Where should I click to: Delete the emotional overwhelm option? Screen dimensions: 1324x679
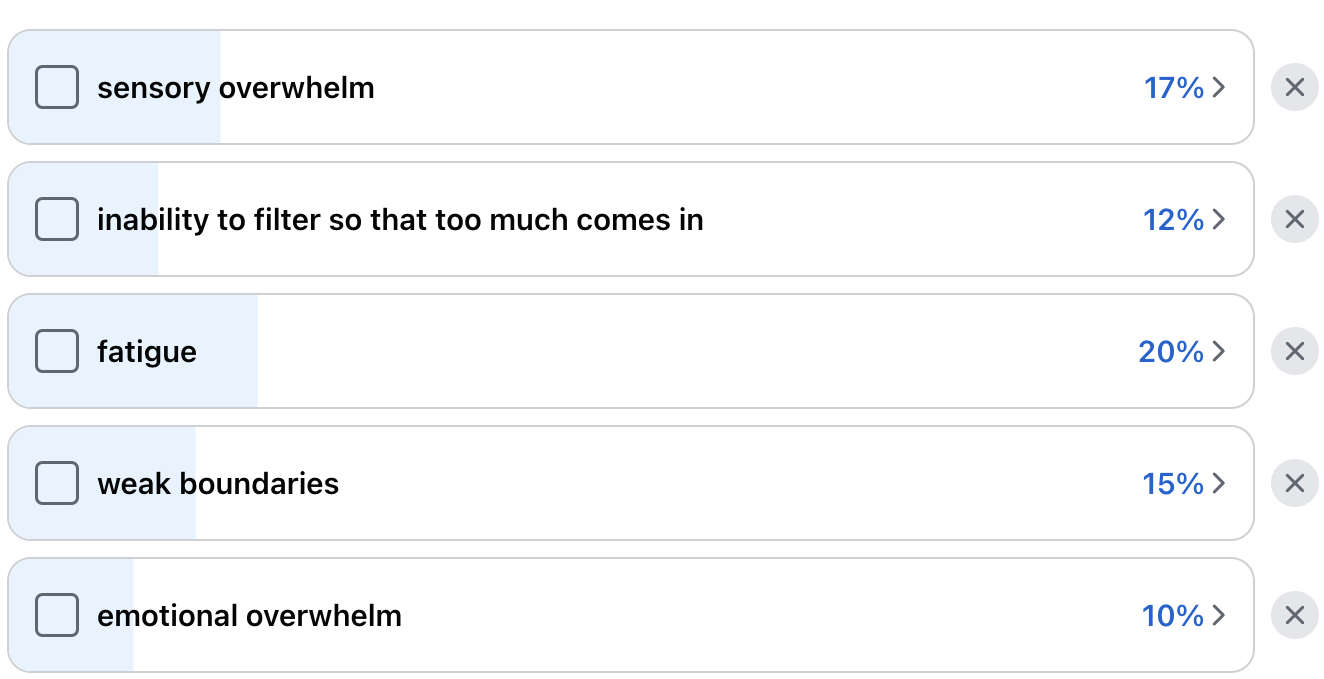pos(1294,615)
